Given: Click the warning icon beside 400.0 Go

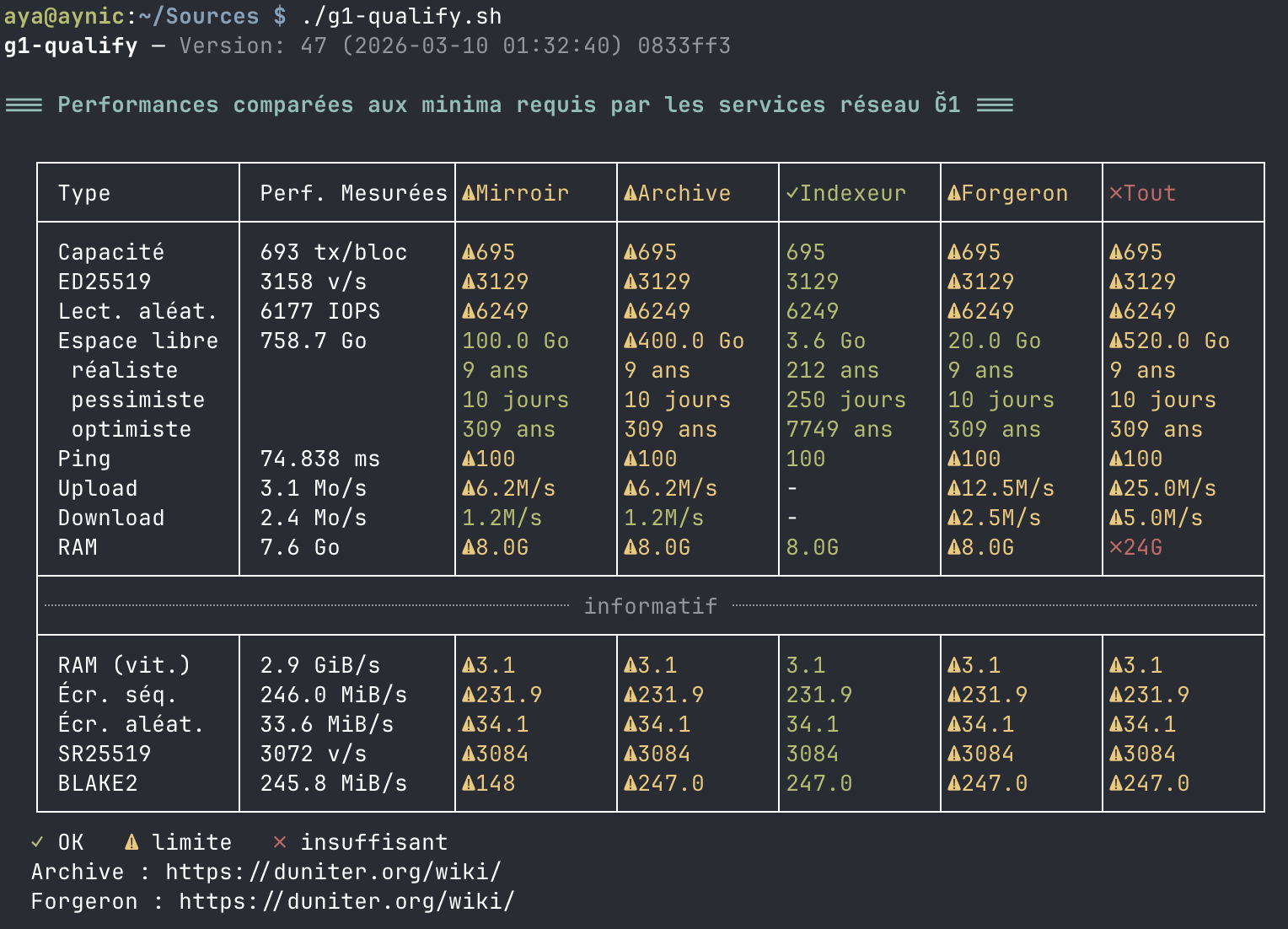Looking at the screenshot, I should 631,341.
